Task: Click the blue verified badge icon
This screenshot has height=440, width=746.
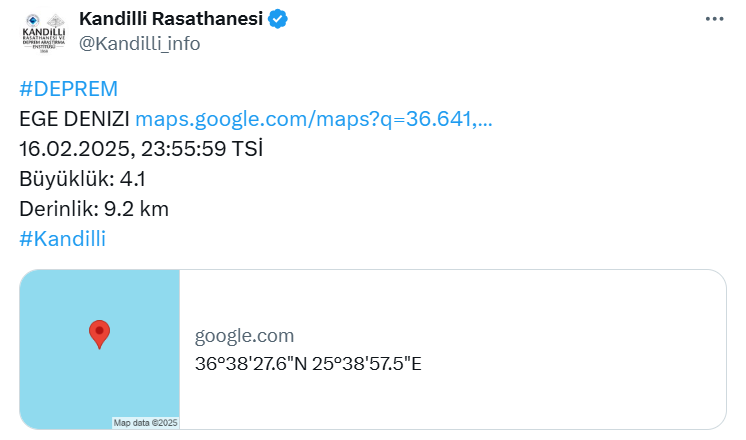Action: [x=277, y=19]
